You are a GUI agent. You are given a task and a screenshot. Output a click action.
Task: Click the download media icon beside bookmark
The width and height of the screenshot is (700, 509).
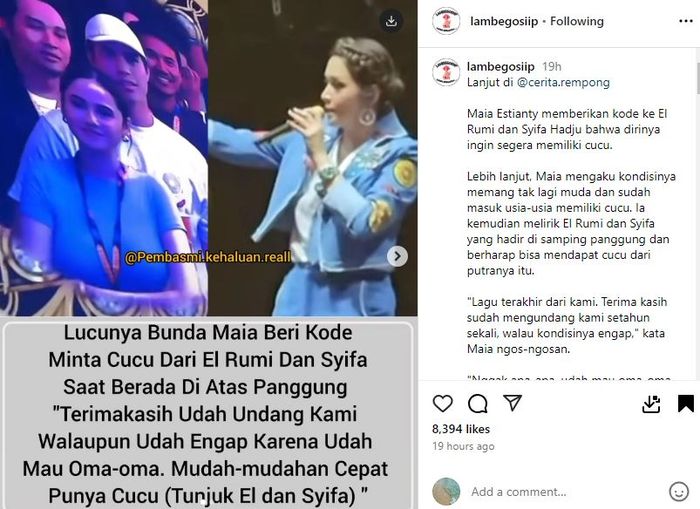pyautogui.click(x=651, y=404)
